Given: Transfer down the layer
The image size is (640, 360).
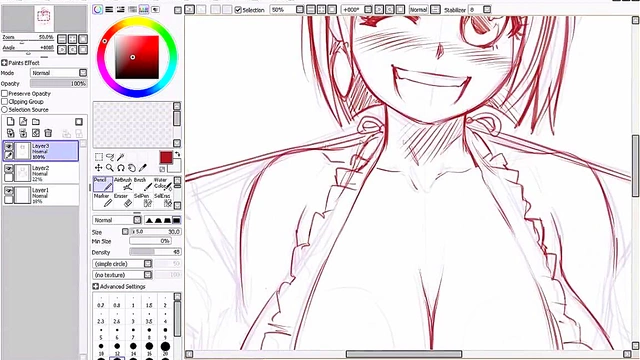Looking at the screenshot, I should tap(11, 133).
